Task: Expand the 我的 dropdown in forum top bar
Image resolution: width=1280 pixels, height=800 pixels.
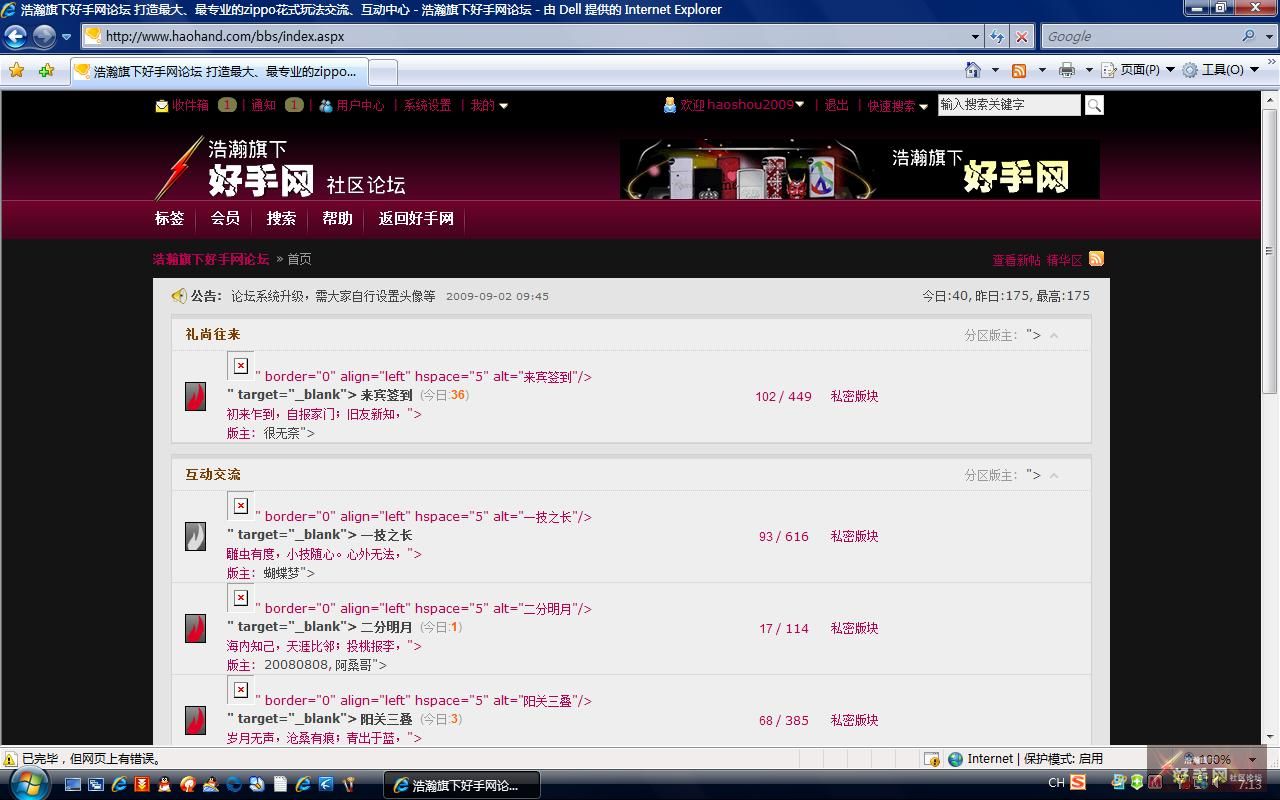Action: (x=504, y=106)
